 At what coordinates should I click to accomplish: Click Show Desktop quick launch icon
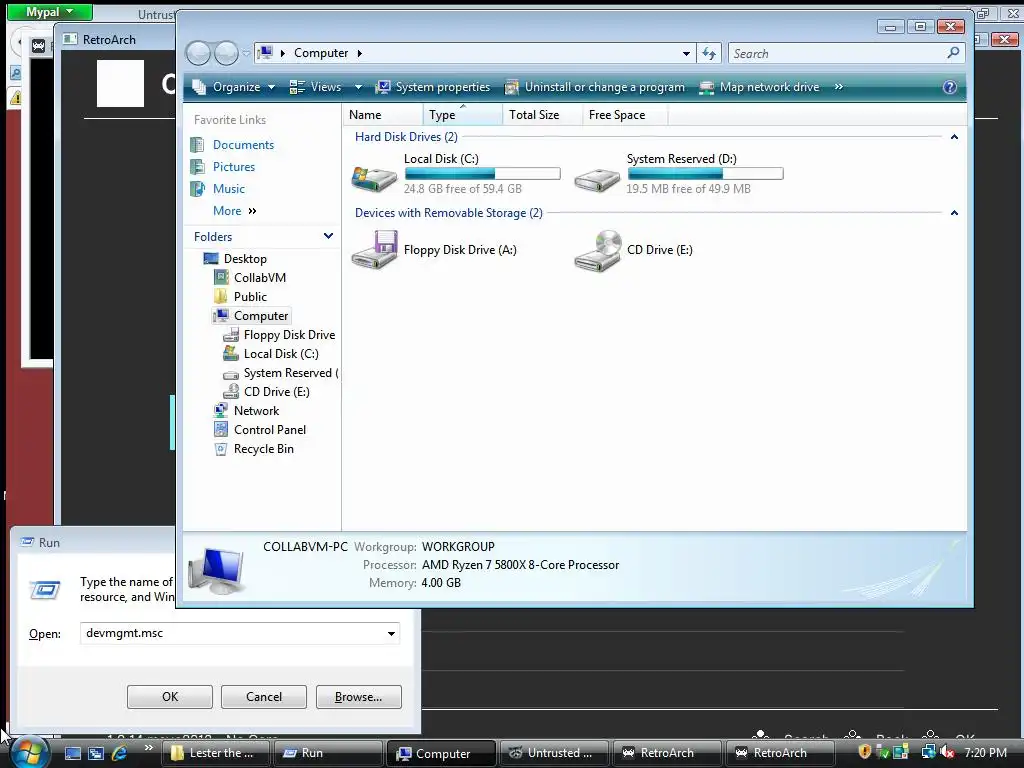tap(72, 753)
